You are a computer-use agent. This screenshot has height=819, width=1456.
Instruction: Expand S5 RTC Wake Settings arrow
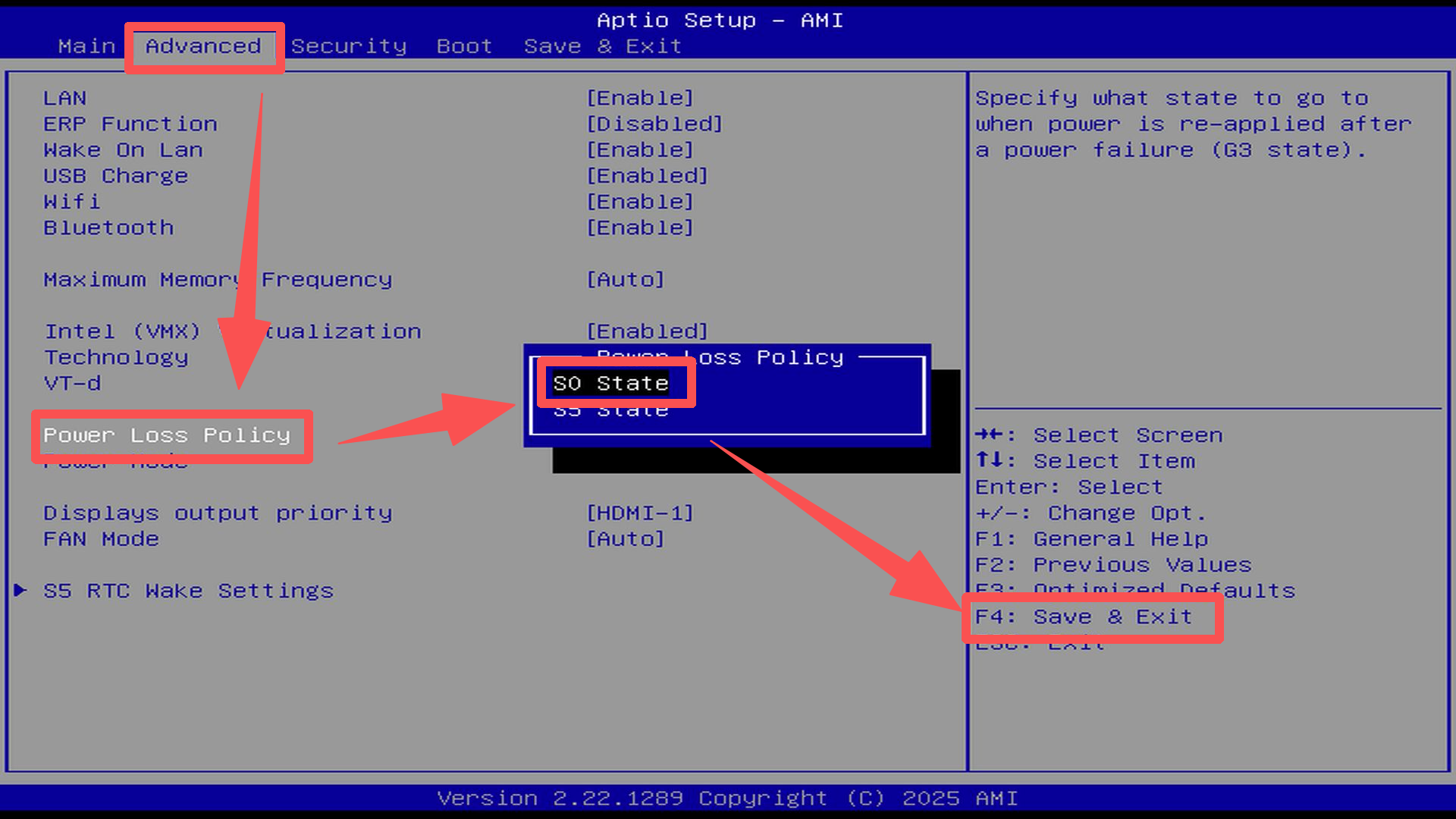pos(21,590)
